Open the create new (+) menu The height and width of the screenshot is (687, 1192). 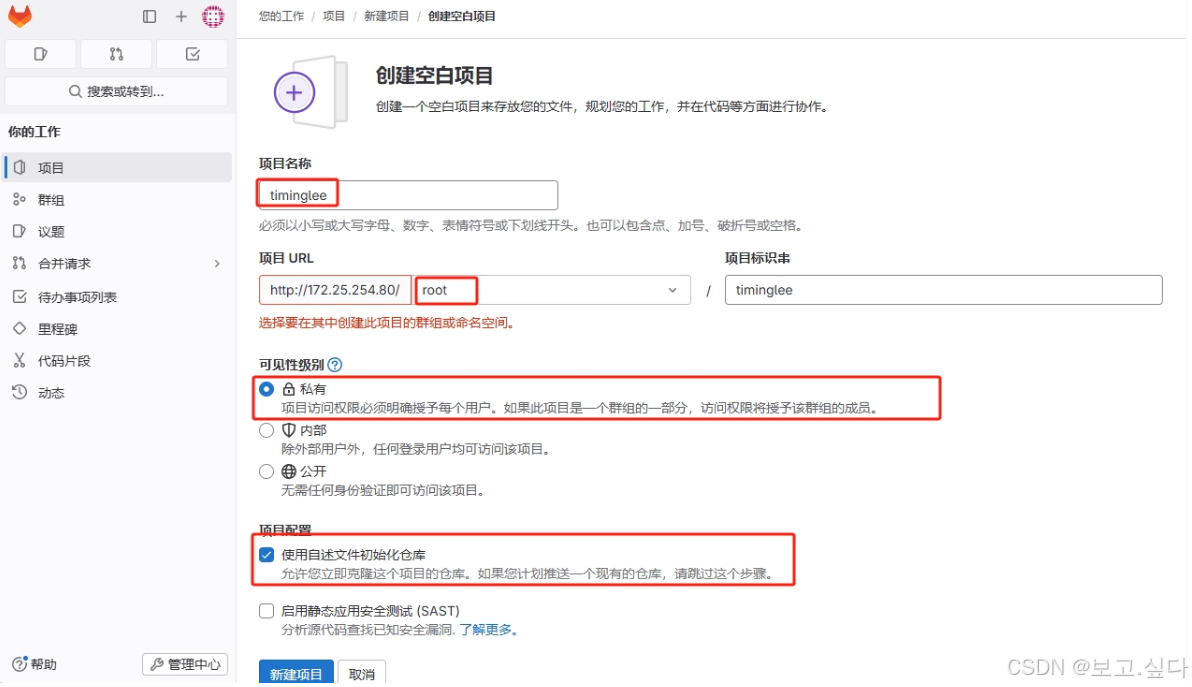coord(183,16)
